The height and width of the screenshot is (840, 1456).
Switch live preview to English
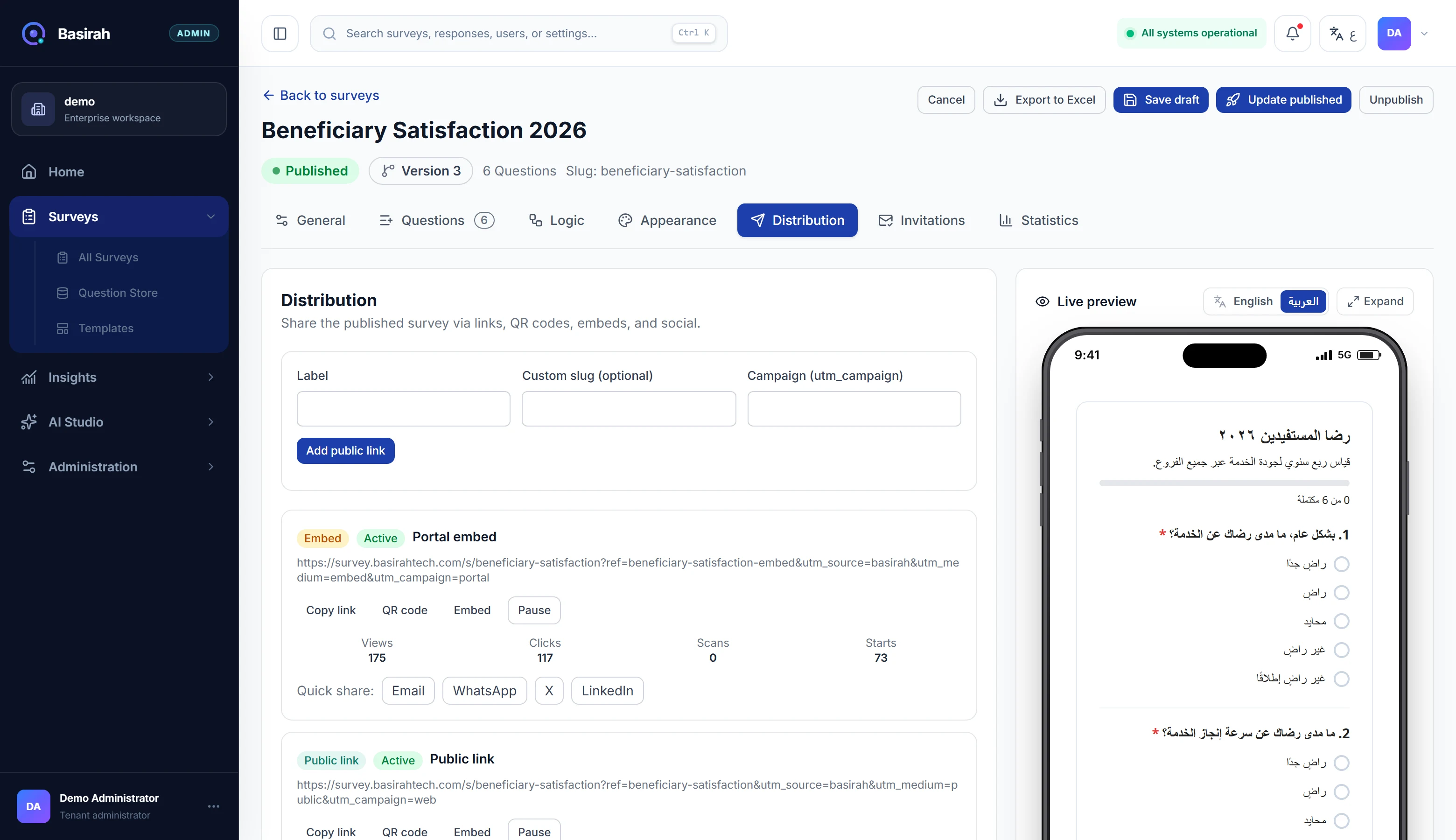(1253, 302)
